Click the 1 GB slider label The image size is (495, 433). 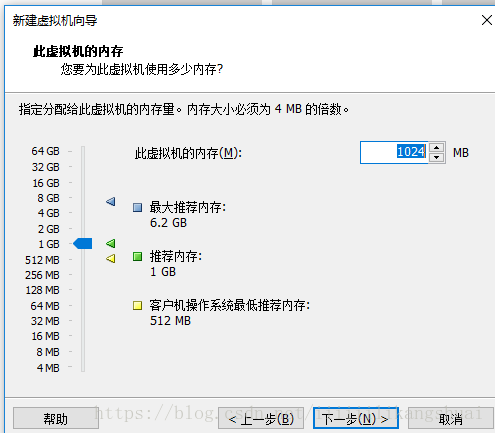click(49, 244)
